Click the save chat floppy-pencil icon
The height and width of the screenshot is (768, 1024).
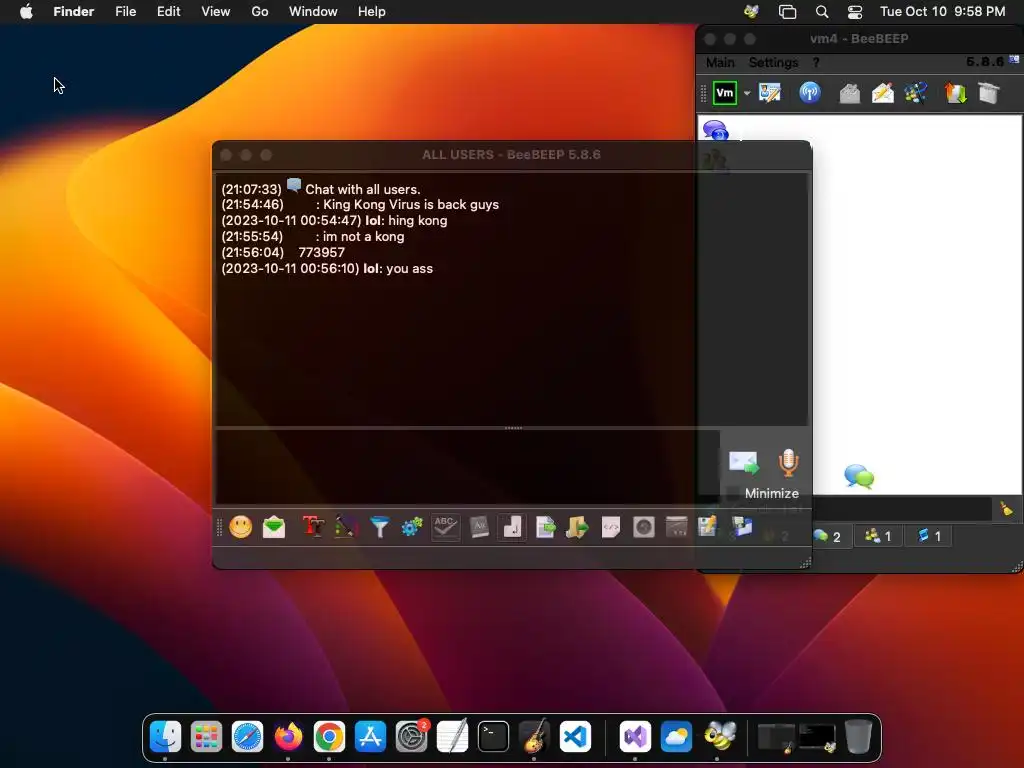coord(708,526)
